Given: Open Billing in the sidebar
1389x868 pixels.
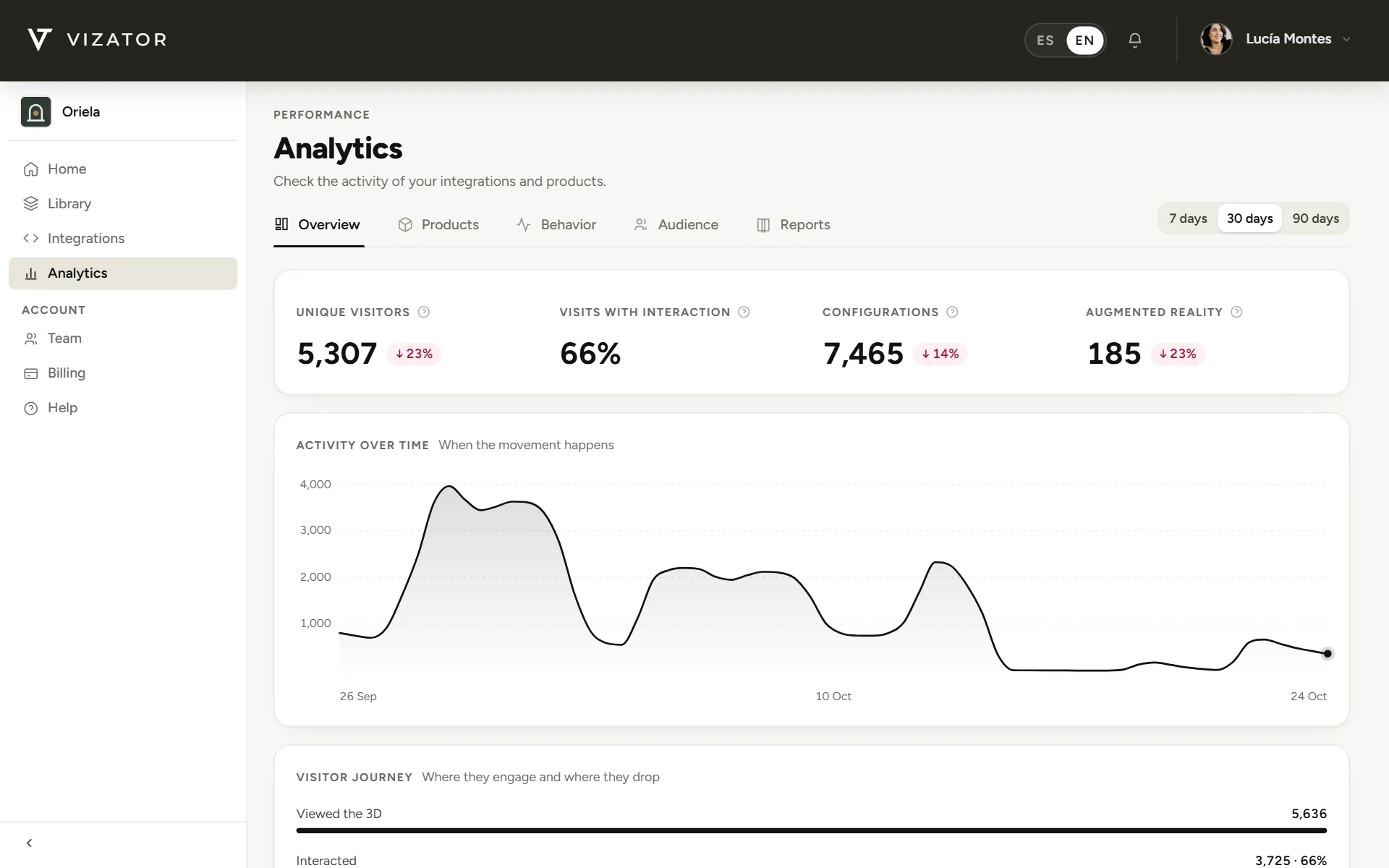Looking at the screenshot, I should (x=123, y=373).
